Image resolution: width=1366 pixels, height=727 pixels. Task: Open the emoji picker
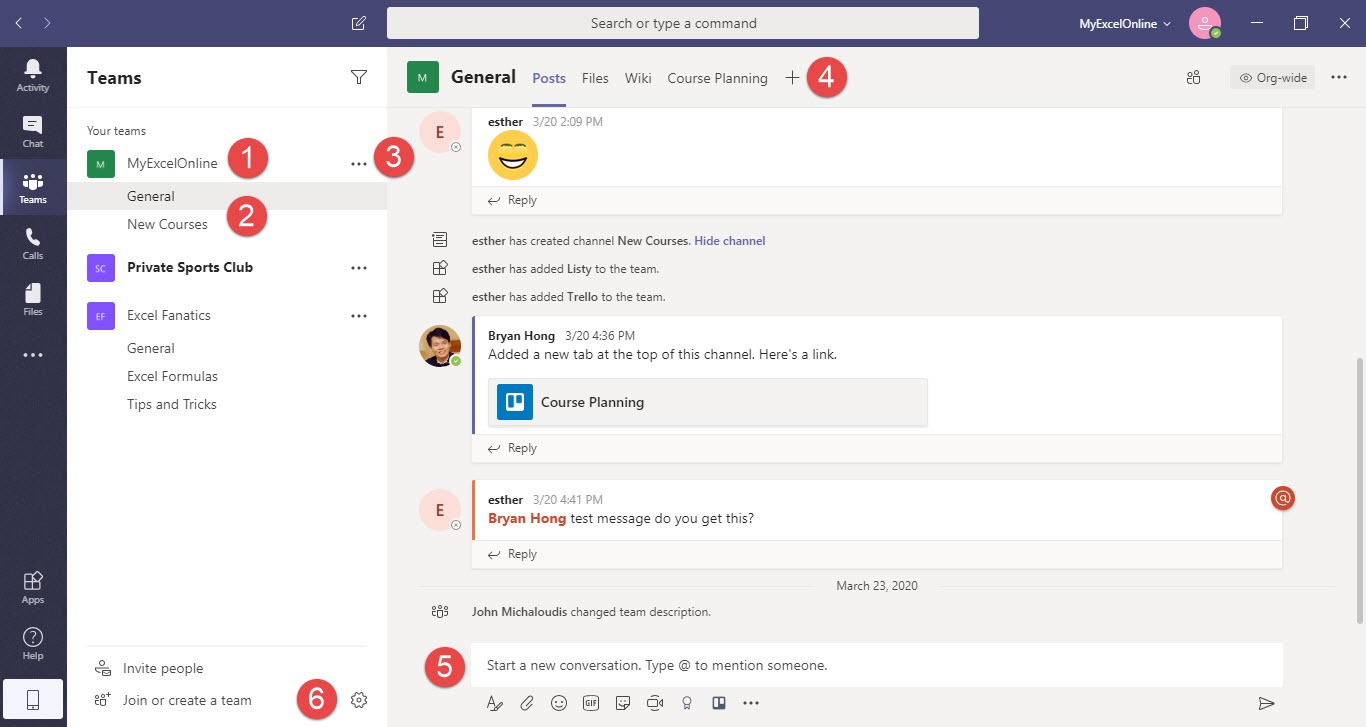(x=559, y=703)
